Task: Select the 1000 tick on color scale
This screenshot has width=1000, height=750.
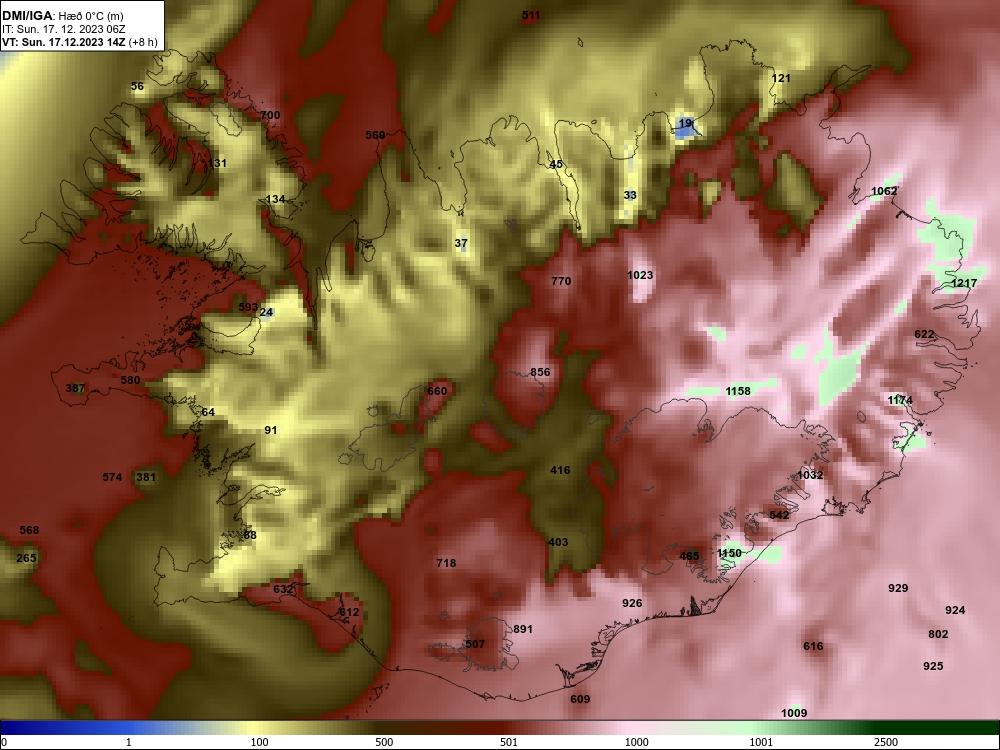Action: pyautogui.click(x=637, y=742)
